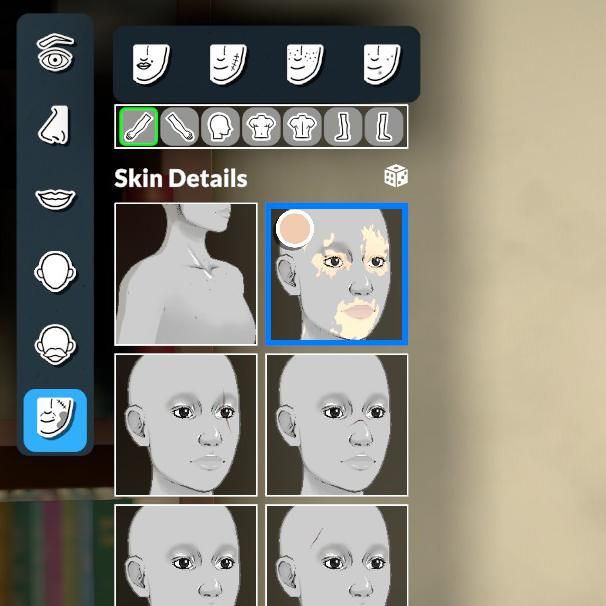Choose the blemishes and moles face subcategory
Screen dimensions: 606x606
[x=382, y=64]
